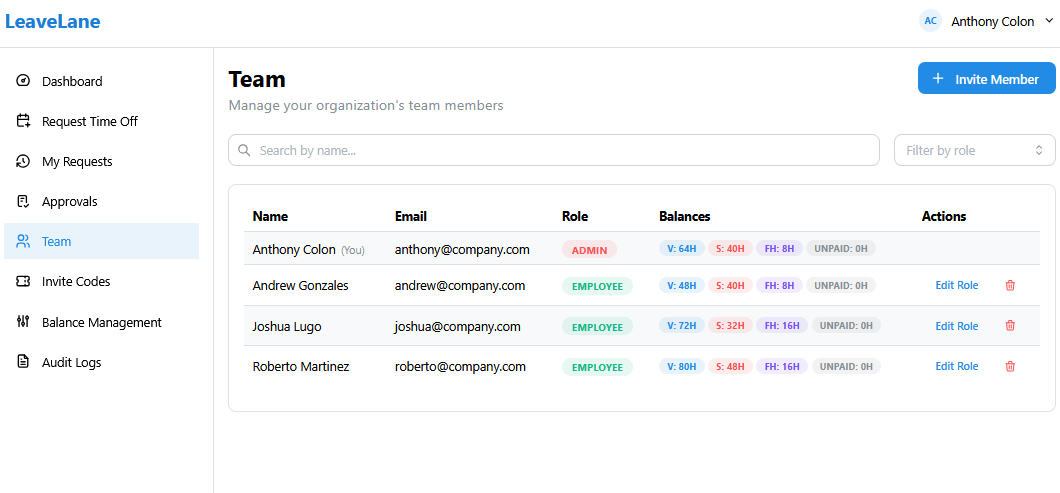Click the V: 48H balance badge
This screenshot has height=493, width=1060.
point(681,285)
